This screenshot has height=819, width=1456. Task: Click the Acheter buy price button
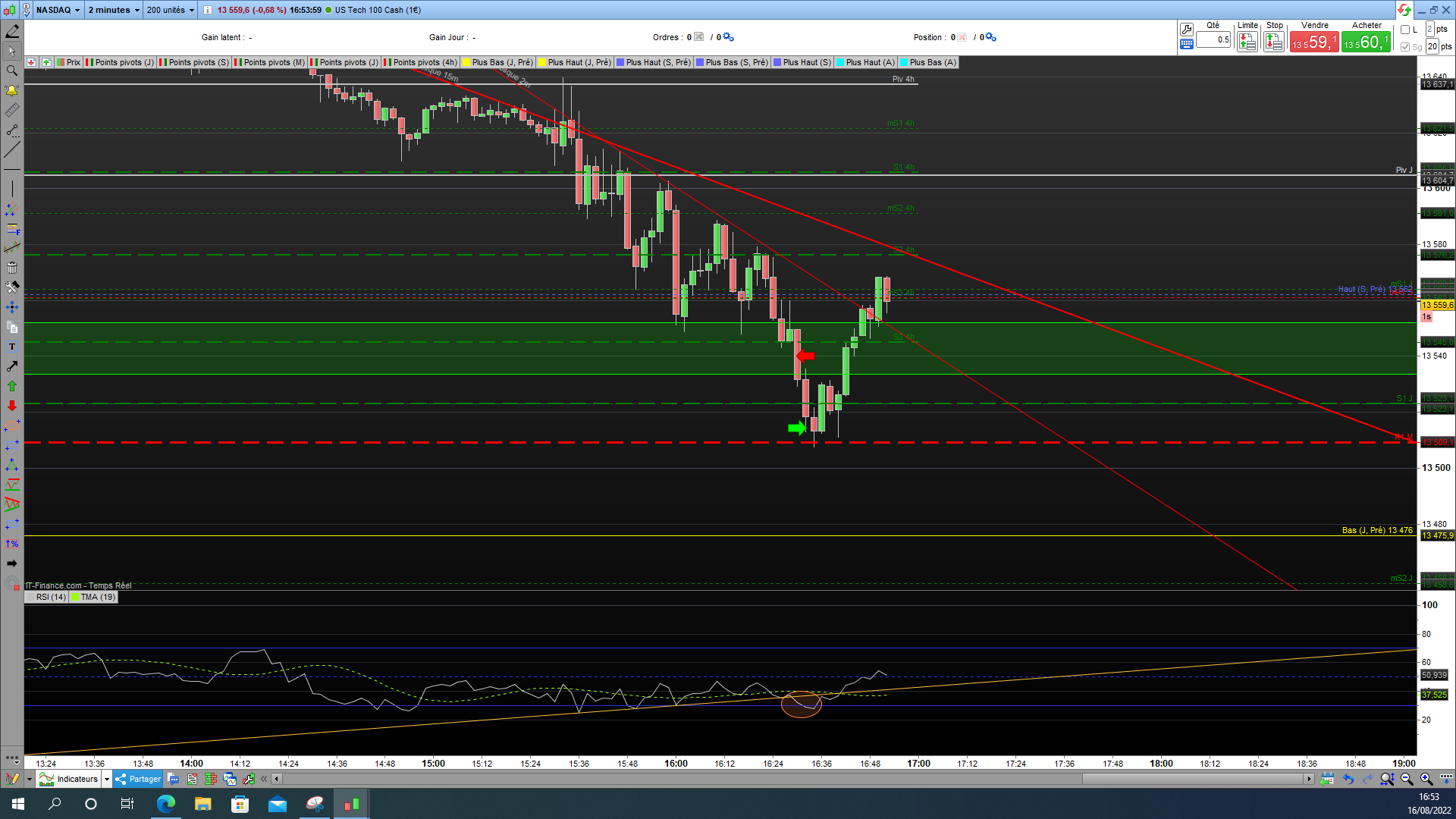tap(1366, 42)
